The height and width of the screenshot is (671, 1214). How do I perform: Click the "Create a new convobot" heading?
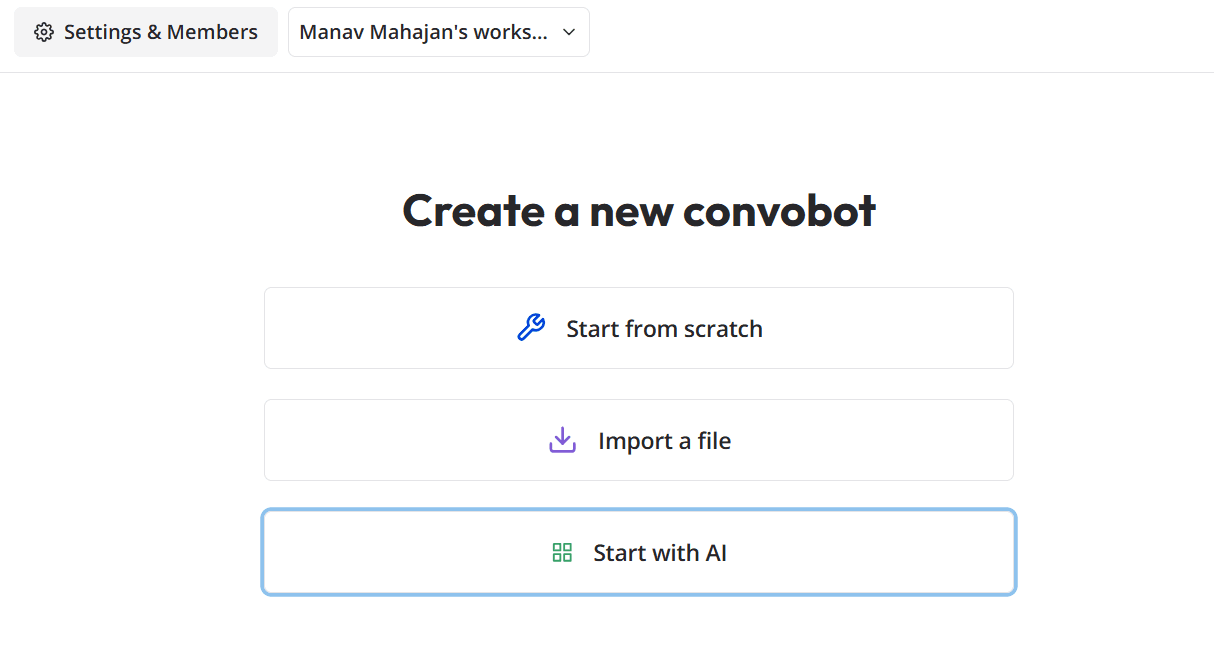tap(638, 211)
